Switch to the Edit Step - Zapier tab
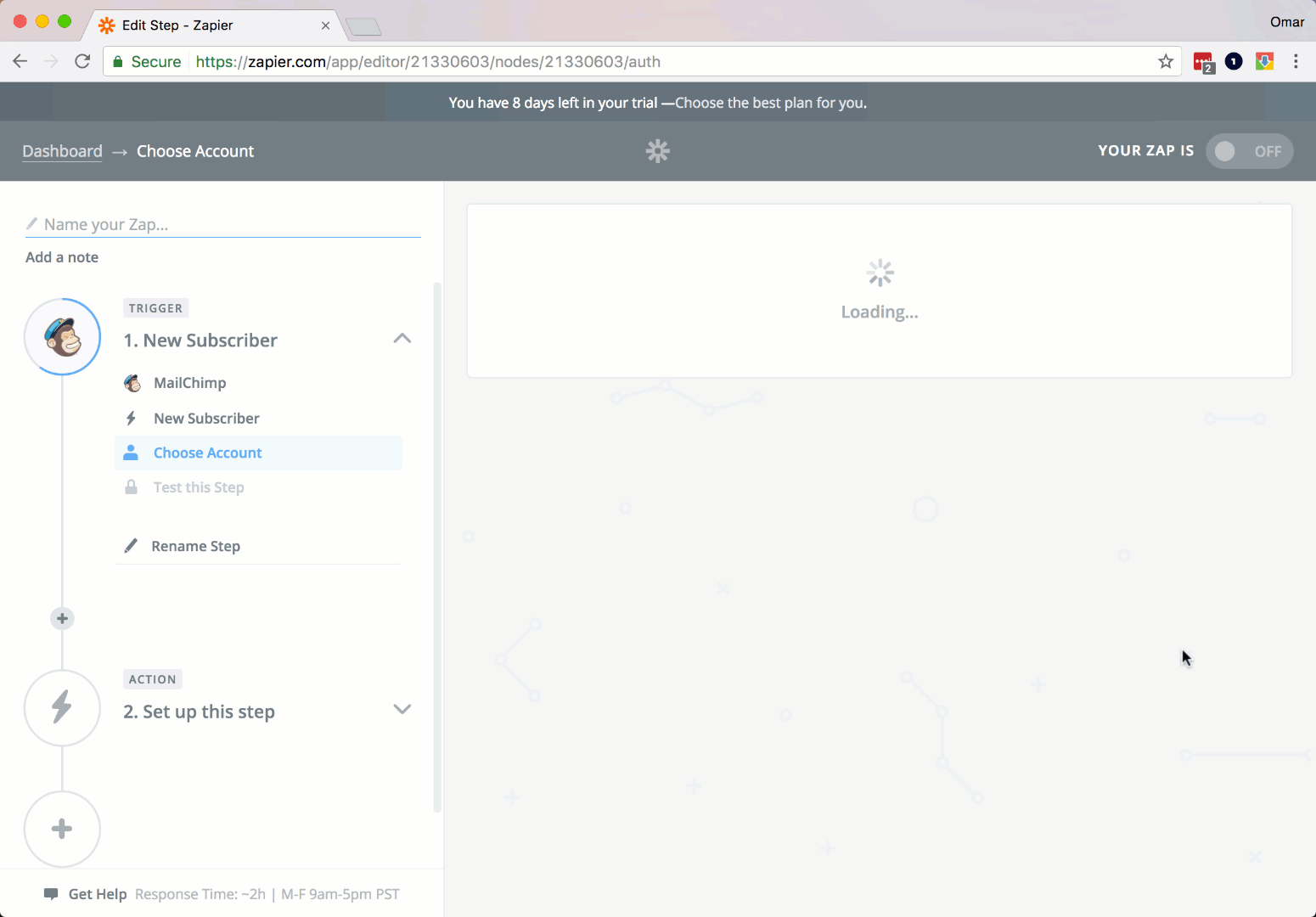1316x917 pixels. click(x=212, y=25)
